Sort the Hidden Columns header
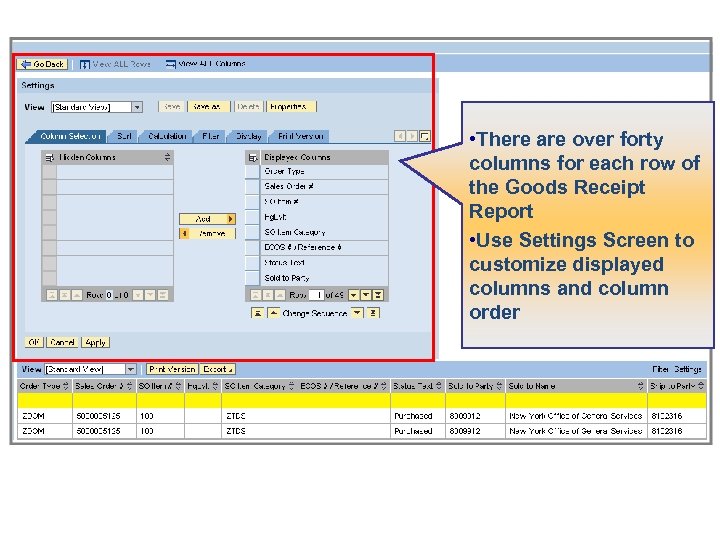Viewport: 720px width, 540px height. (168, 157)
